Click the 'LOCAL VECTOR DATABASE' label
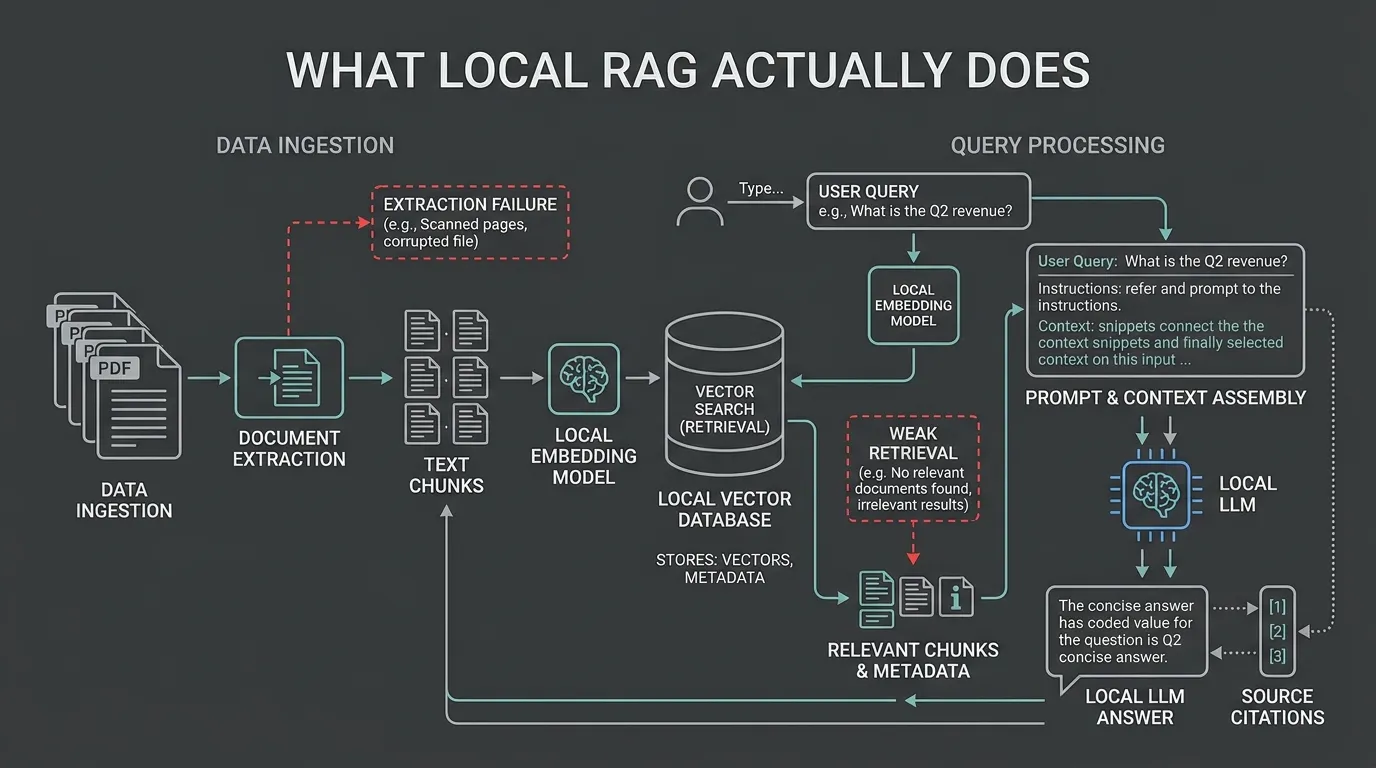Image resolution: width=1376 pixels, height=768 pixels. (724, 509)
